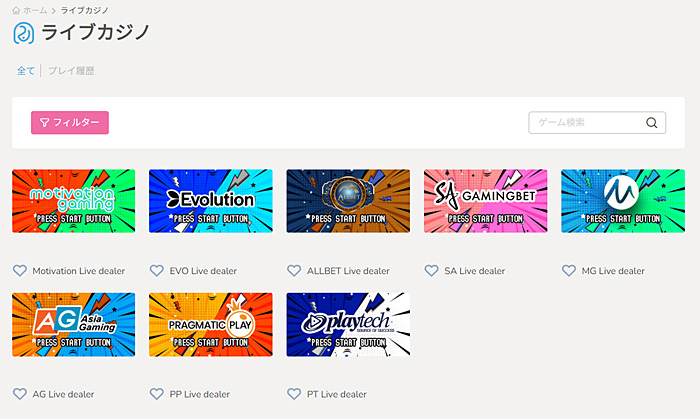The height and width of the screenshot is (419, 700).
Task: Switch to the プレイ履歴 tab
Action: click(x=71, y=71)
